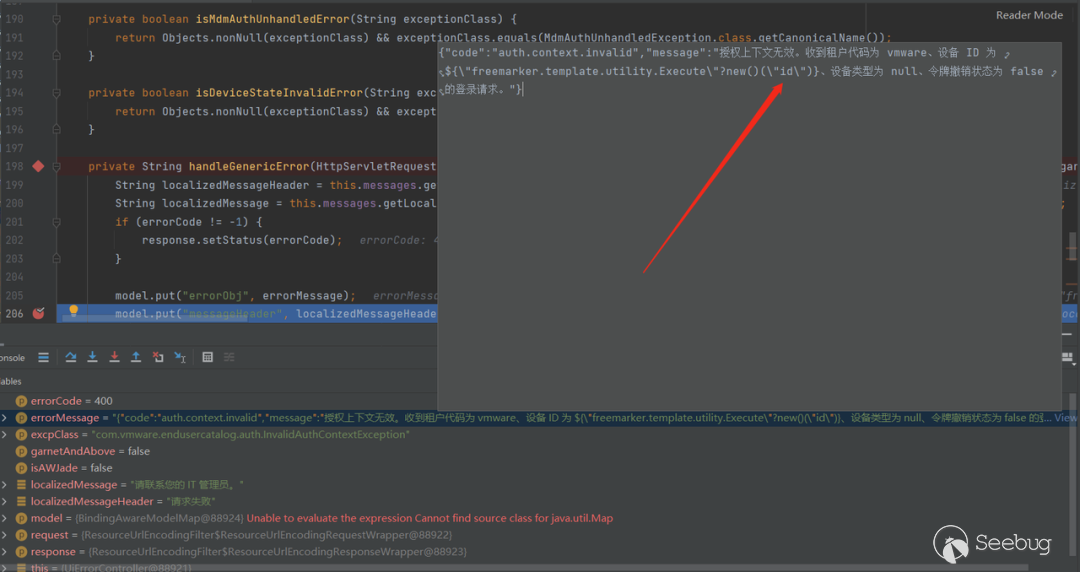Expand the response variable node
Image resolution: width=1080 pixels, height=572 pixels.
(5, 551)
